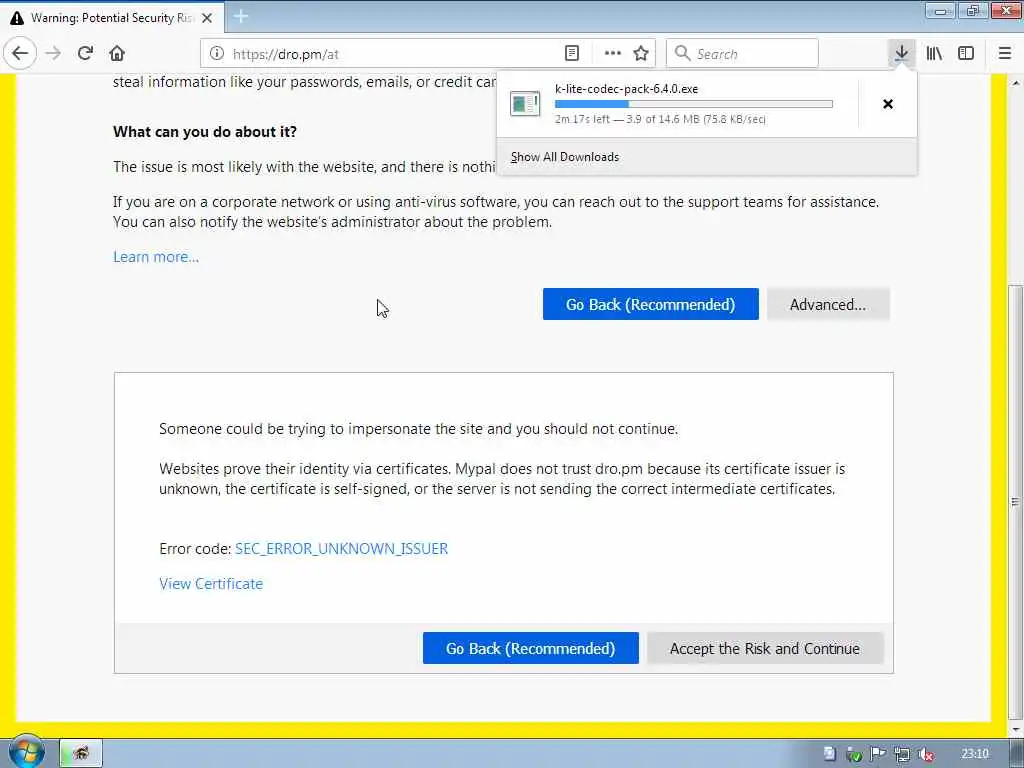Minimize the browser window
1024x768 pixels.
point(941,11)
